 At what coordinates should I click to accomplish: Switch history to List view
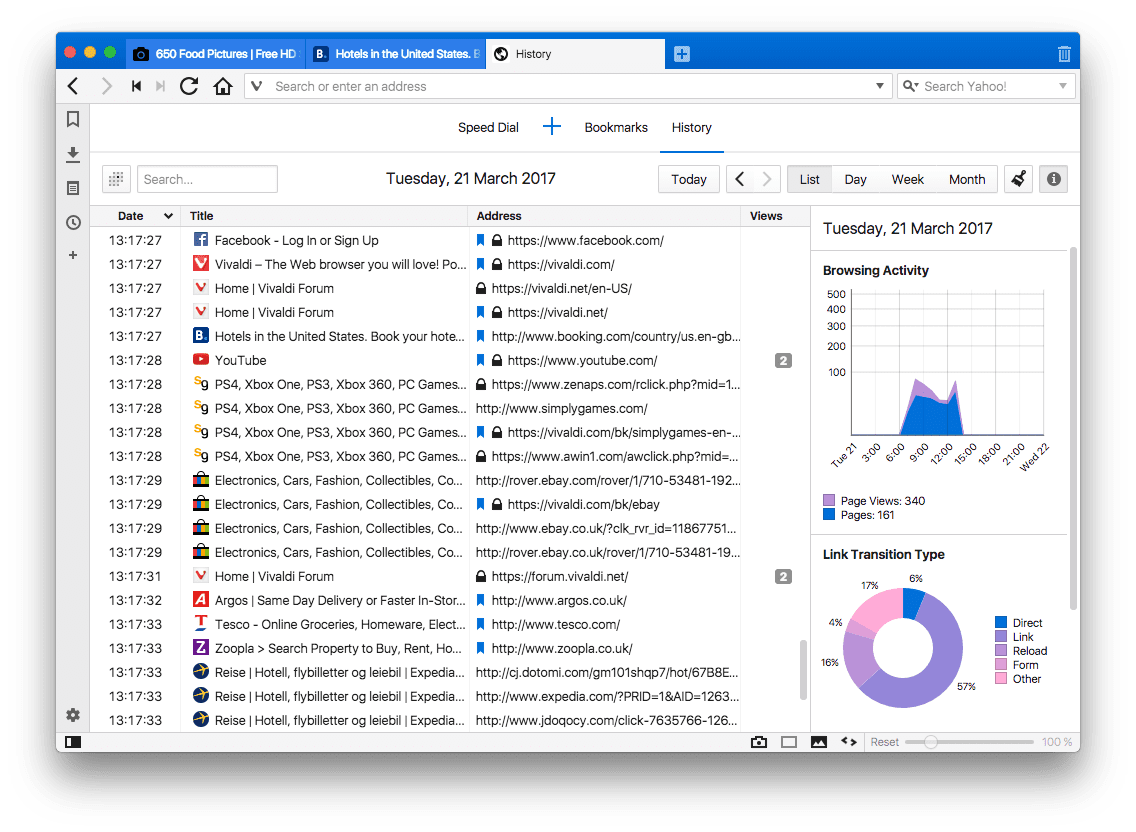[x=809, y=179]
